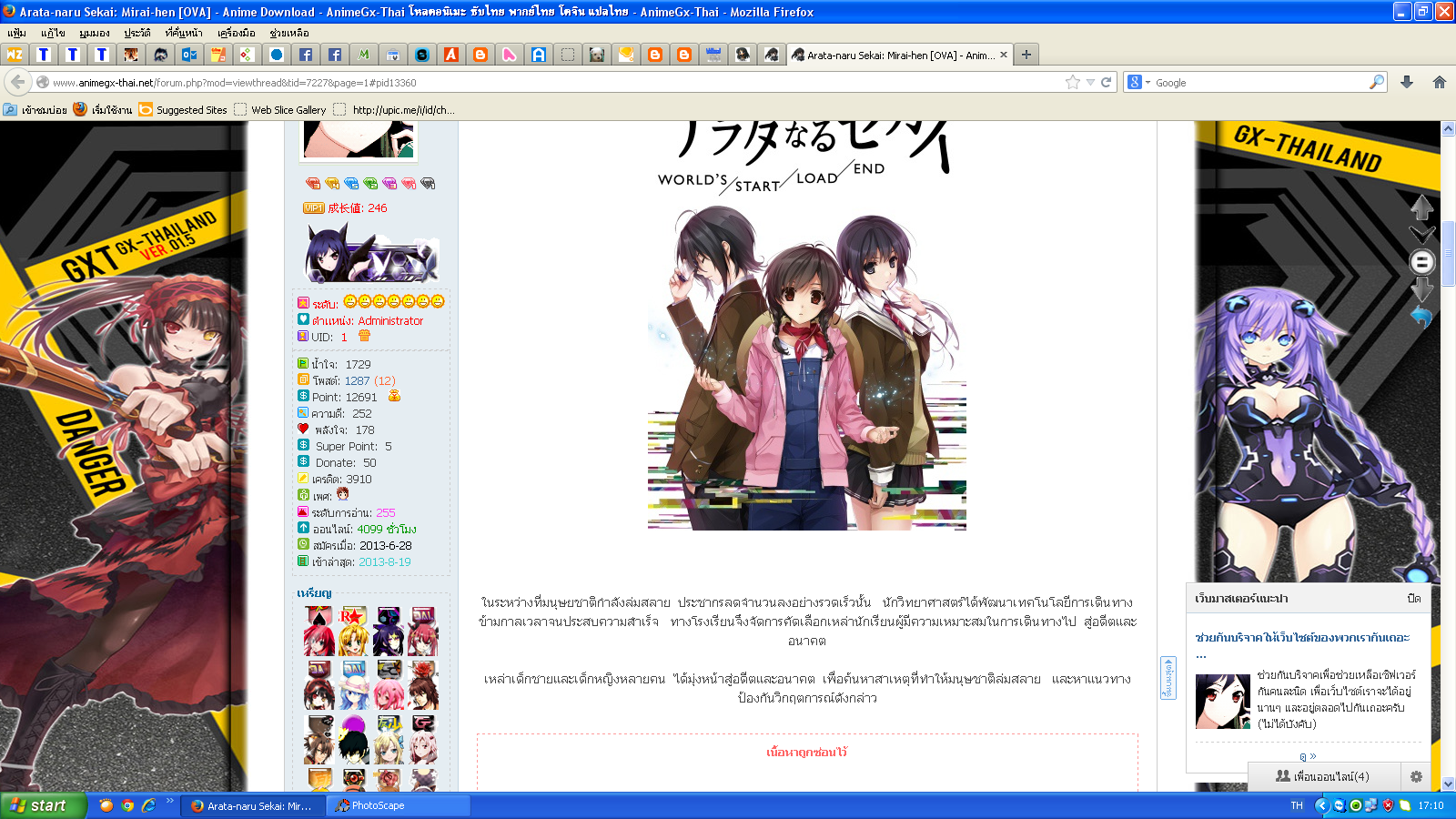The image size is (1456, 819).
Task: Expand hidden system tray icons arrow
Action: [1322, 805]
